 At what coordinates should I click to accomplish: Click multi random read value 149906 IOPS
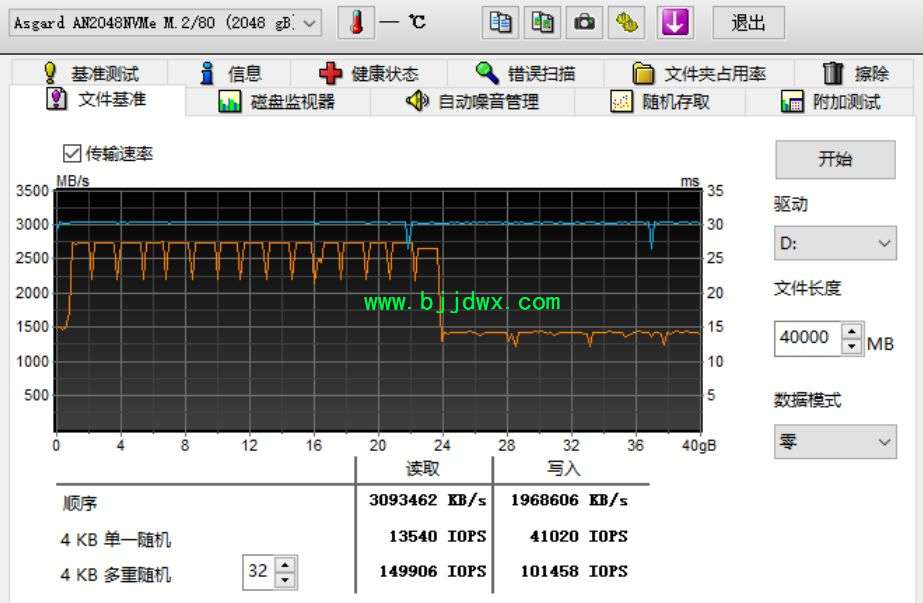click(x=433, y=571)
